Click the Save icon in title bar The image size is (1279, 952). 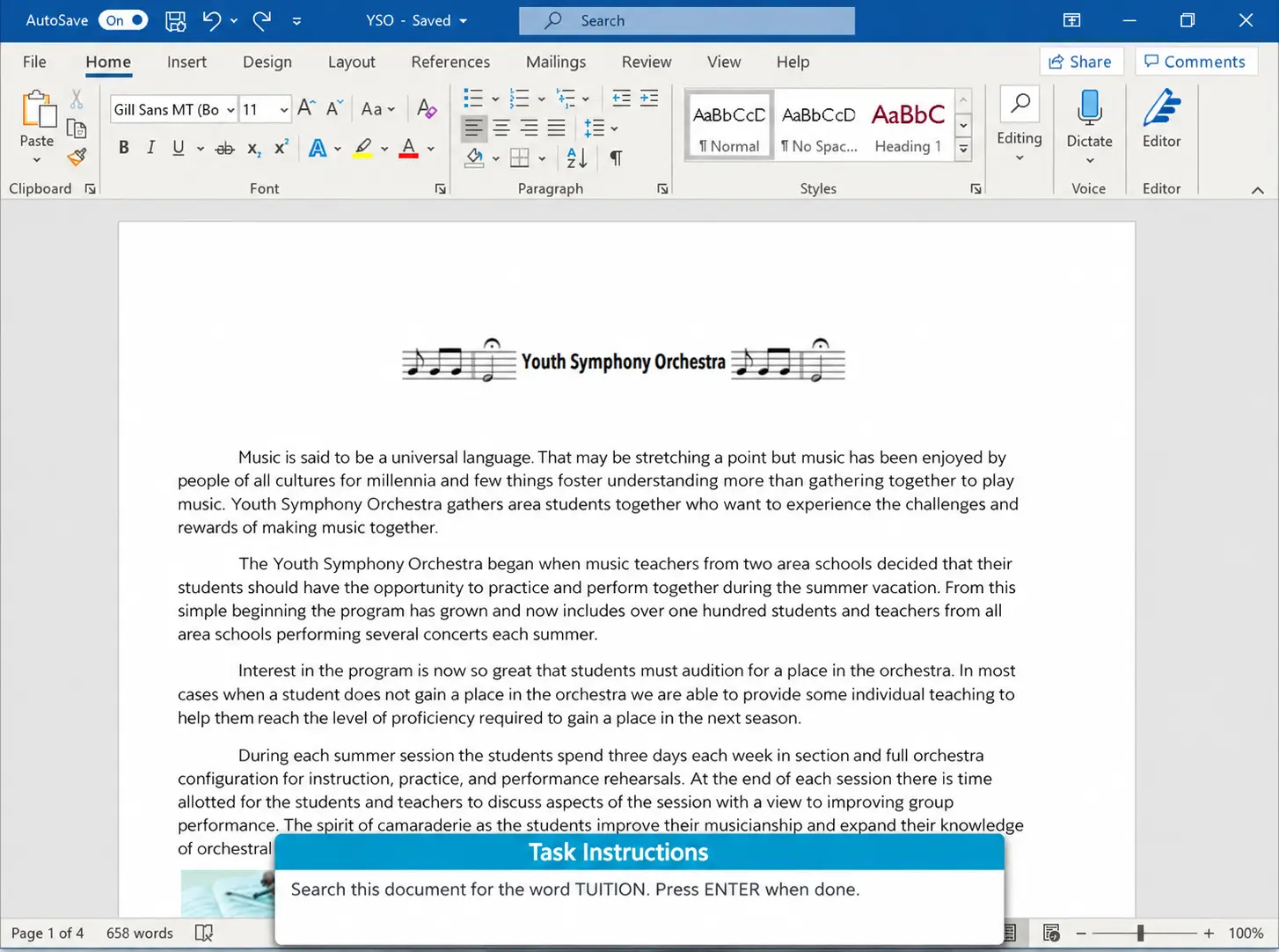pos(176,20)
